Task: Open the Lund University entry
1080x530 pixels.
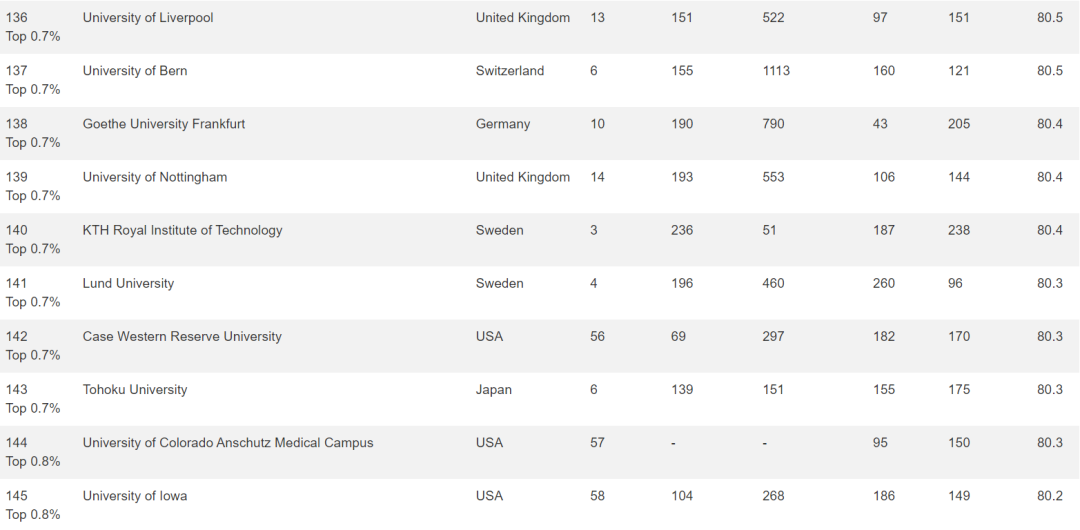Action: (128, 283)
